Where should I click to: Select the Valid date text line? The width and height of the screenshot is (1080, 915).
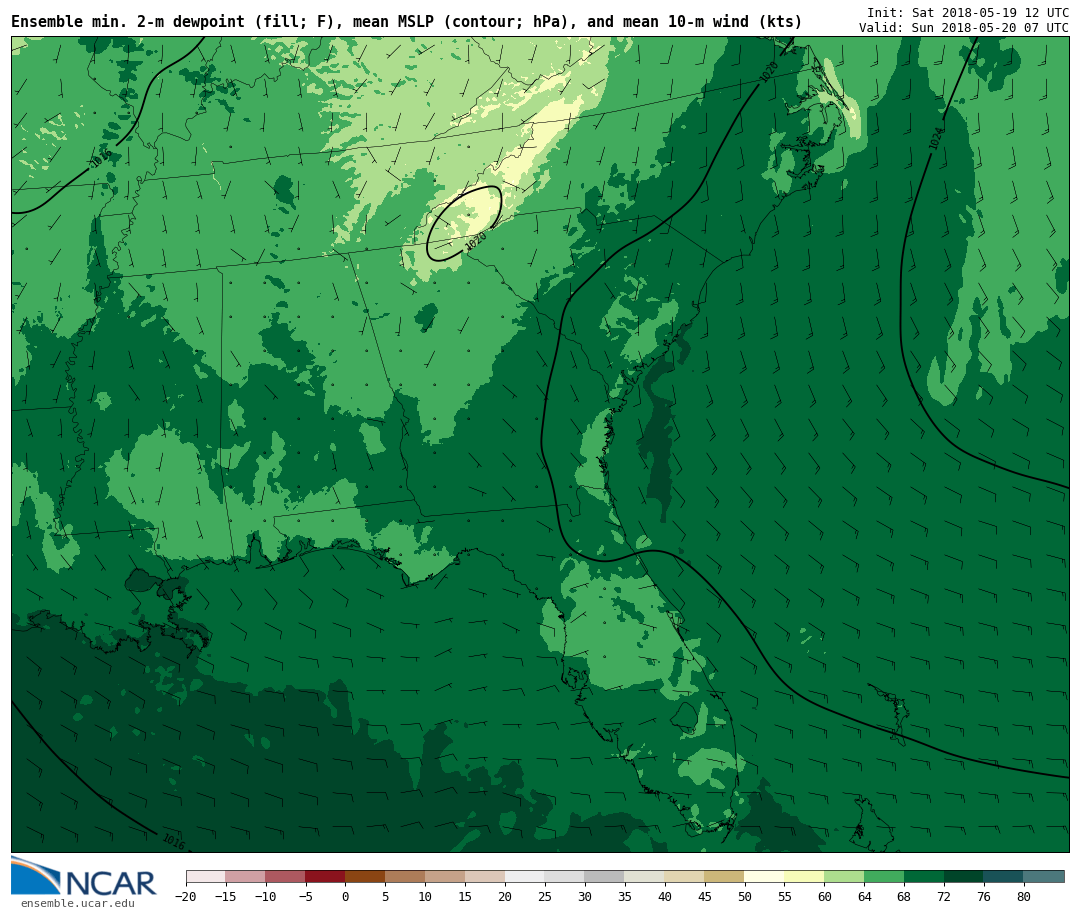[x=963, y=28]
